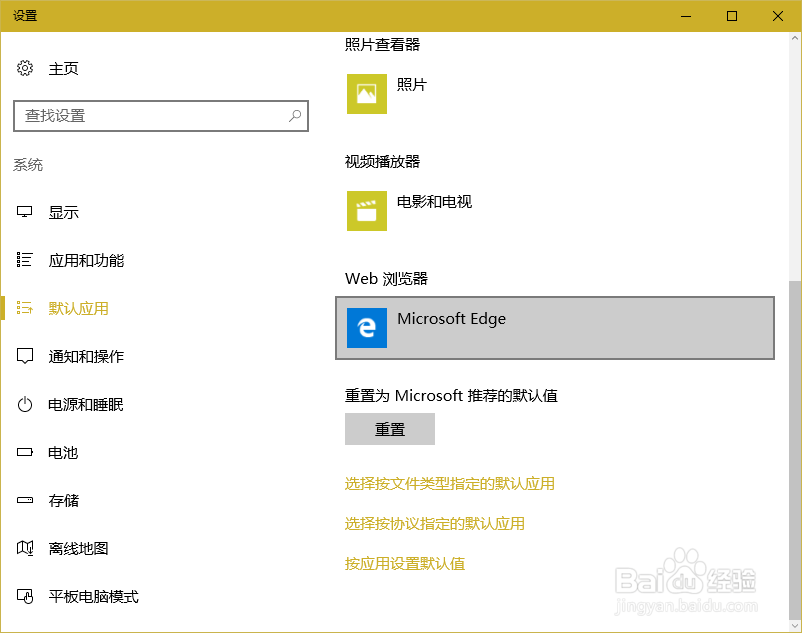The width and height of the screenshot is (802, 633).
Task: Select the power icon beside 电源和睡眠
Action: click(x=26, y=404)
